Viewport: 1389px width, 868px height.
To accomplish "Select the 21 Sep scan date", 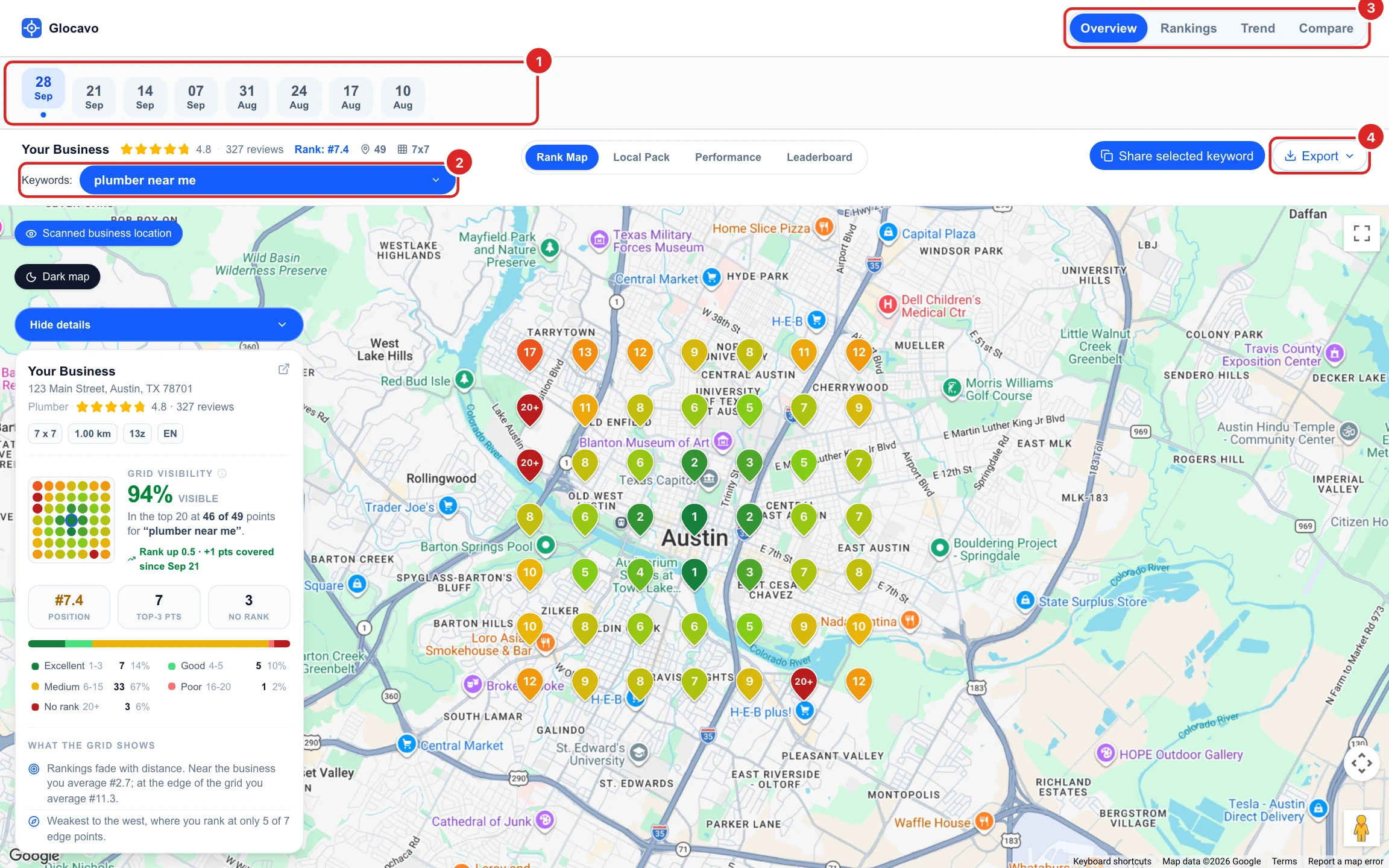I will tap(94, 96).
